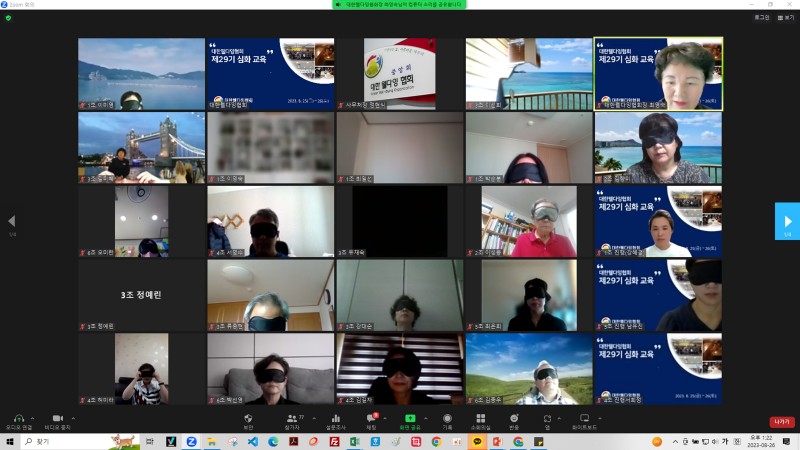Open the Chat panel

click(371, 417)
